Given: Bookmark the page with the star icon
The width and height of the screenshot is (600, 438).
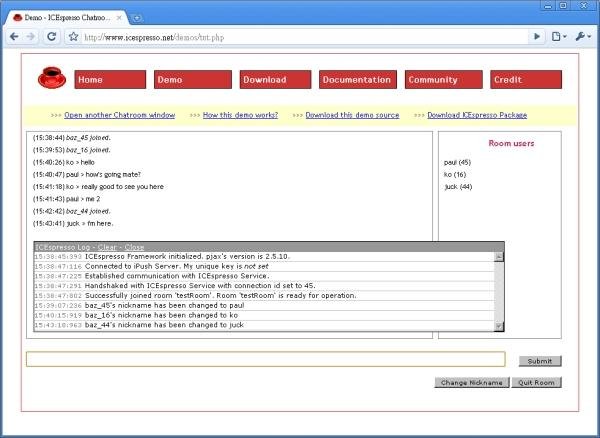Looking at the screenshot, I should point(73,37).
